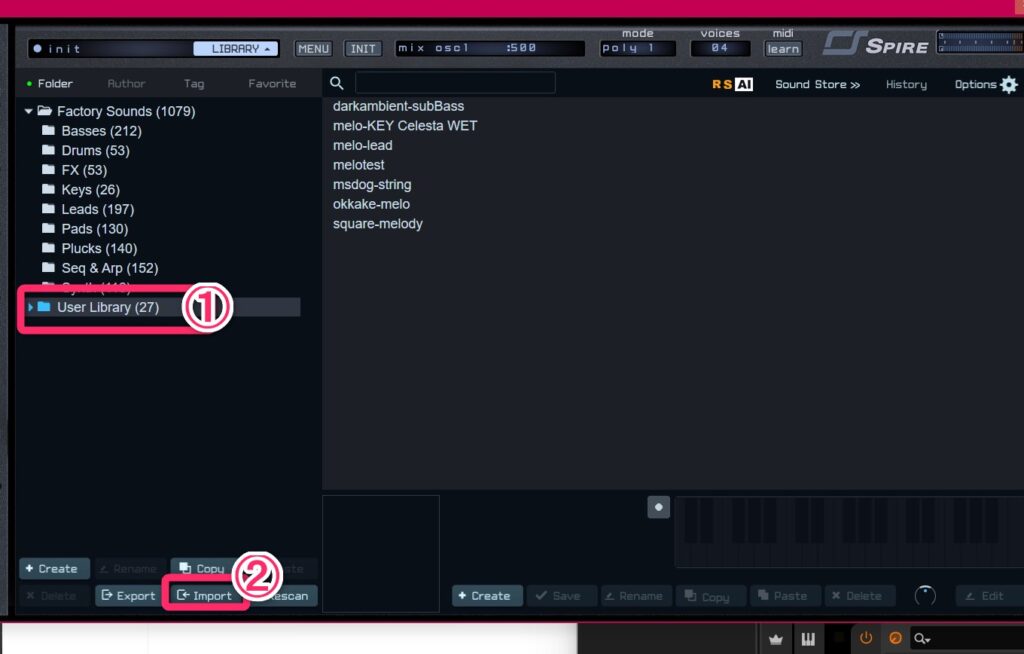Viewport: 1024px width, 654px height.
Task: Click the Options gear icon
Action: click(x=1009, y=85)
